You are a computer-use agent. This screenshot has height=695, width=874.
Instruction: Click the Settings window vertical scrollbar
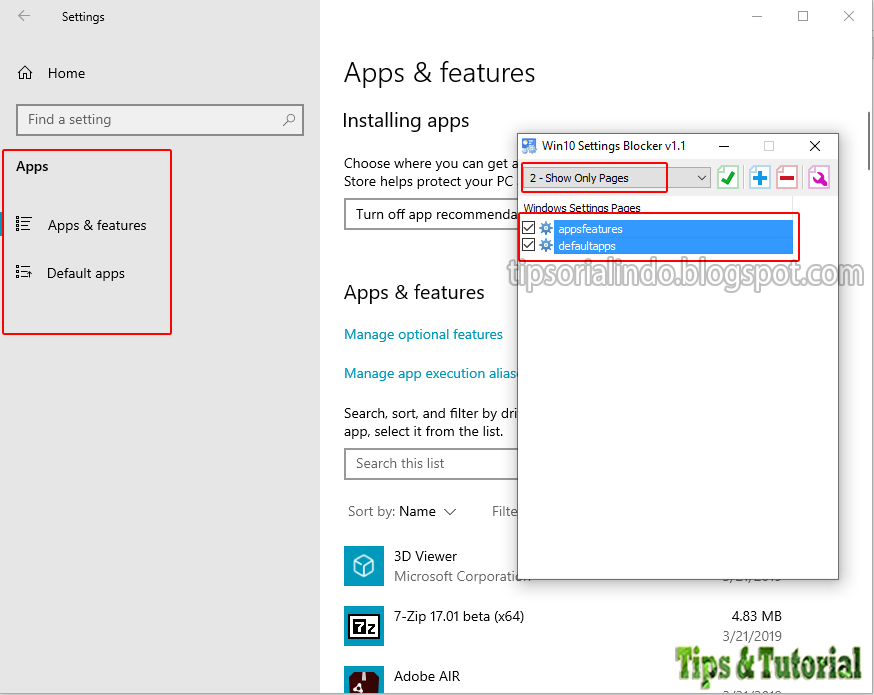pos(870,140)
